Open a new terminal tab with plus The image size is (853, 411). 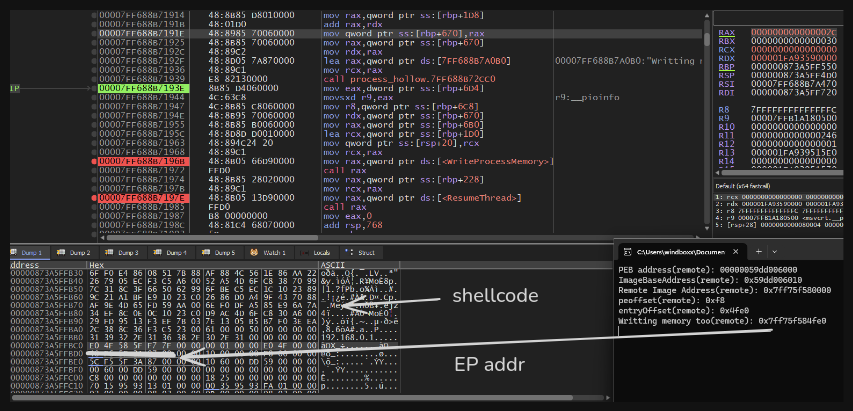coord(761,252)
